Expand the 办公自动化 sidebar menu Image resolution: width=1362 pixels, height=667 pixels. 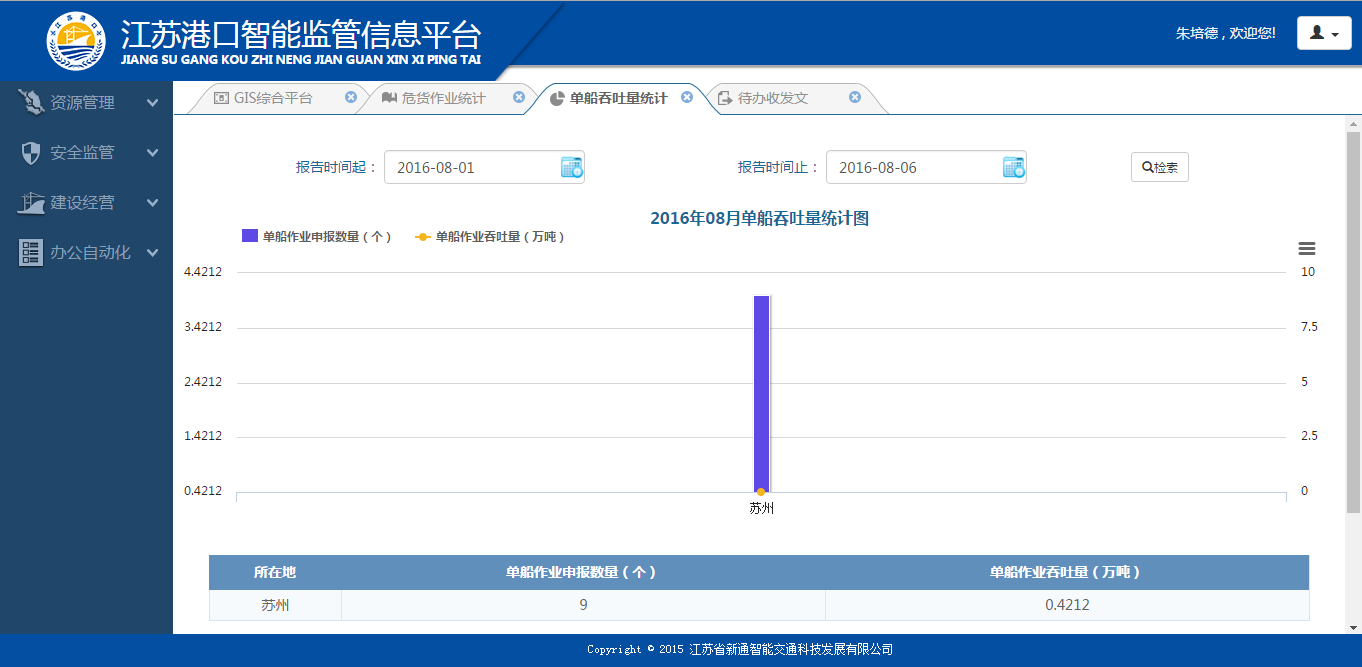point(86,253)
